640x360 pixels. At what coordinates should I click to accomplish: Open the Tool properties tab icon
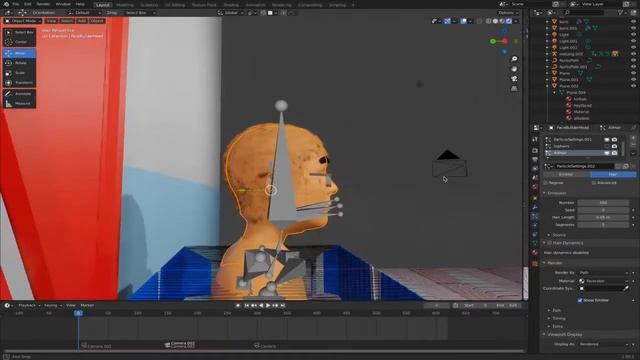click(535, 140)
